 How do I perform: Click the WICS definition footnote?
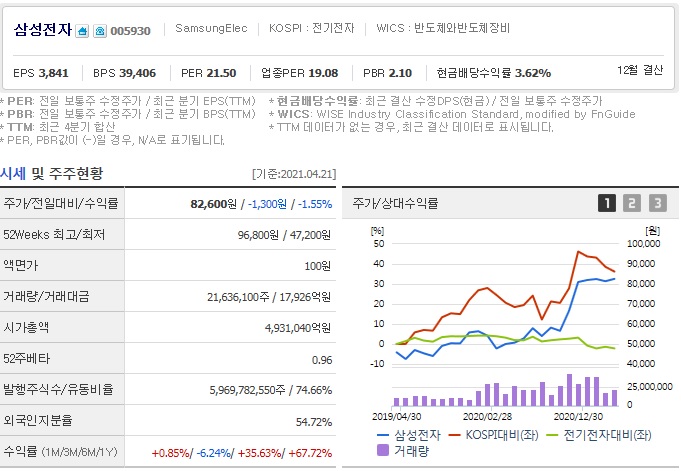click(x=452, y=114)
